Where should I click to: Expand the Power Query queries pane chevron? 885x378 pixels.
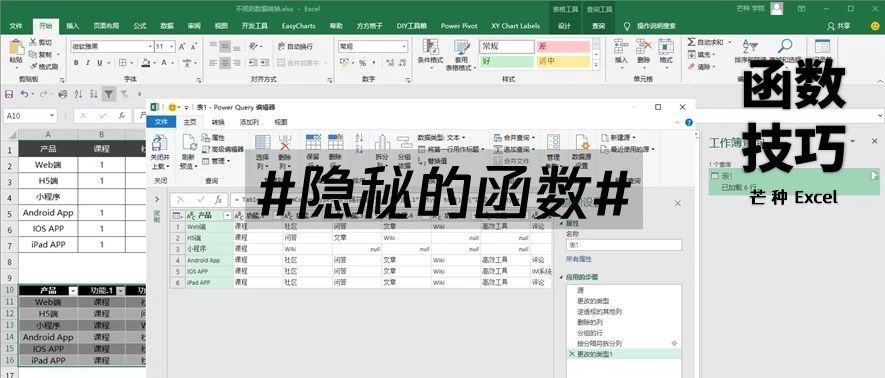[157, 199]
